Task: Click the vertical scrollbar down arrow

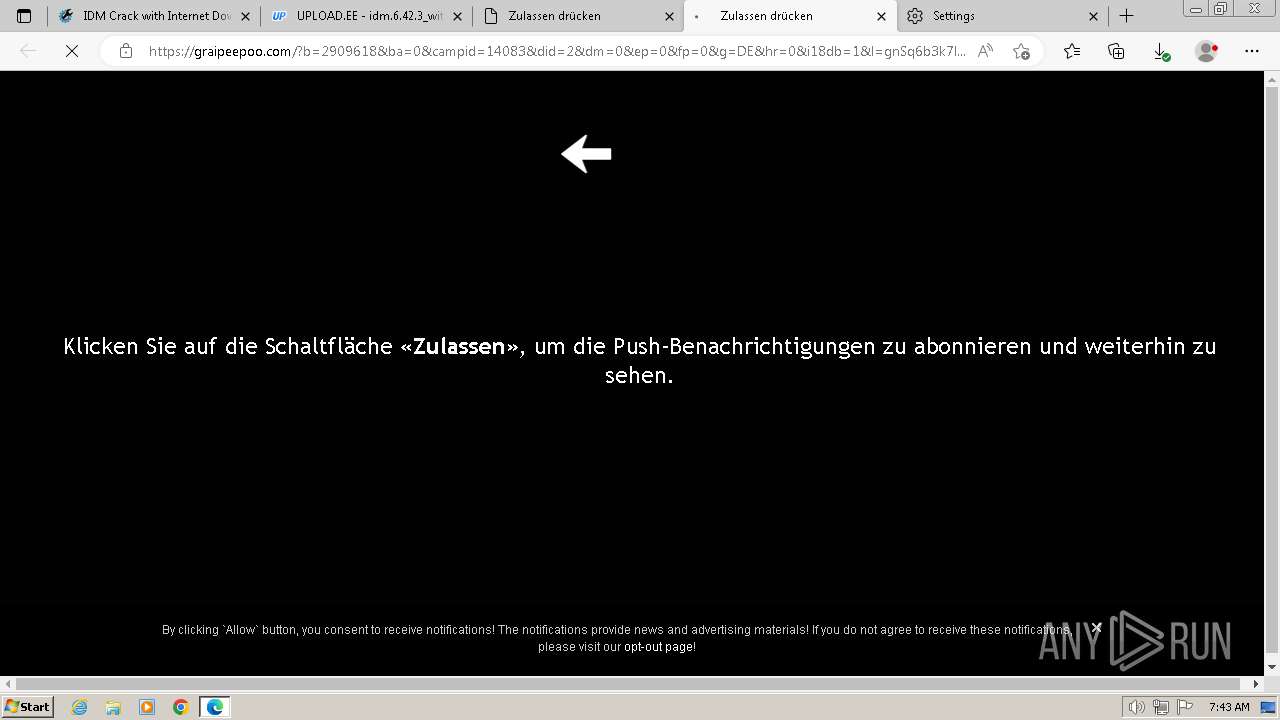Action: pyautogui.click(x=1272, y=667)
